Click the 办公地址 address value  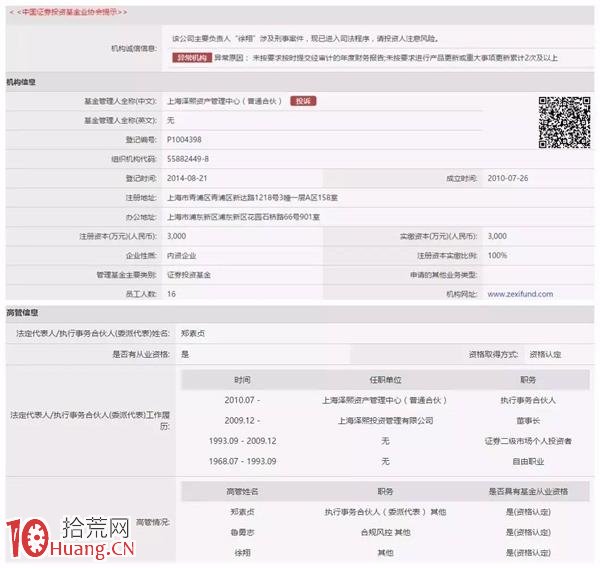tap(243, 217)
